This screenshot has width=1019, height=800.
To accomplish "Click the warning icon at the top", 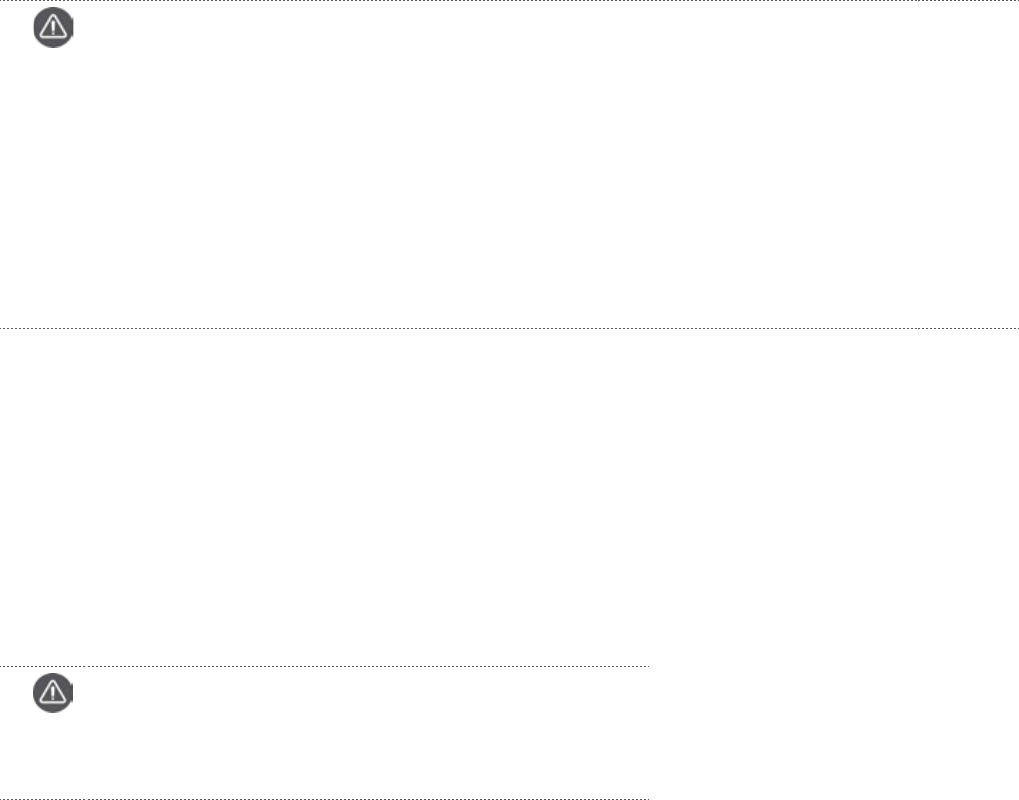I will point(54,29).
